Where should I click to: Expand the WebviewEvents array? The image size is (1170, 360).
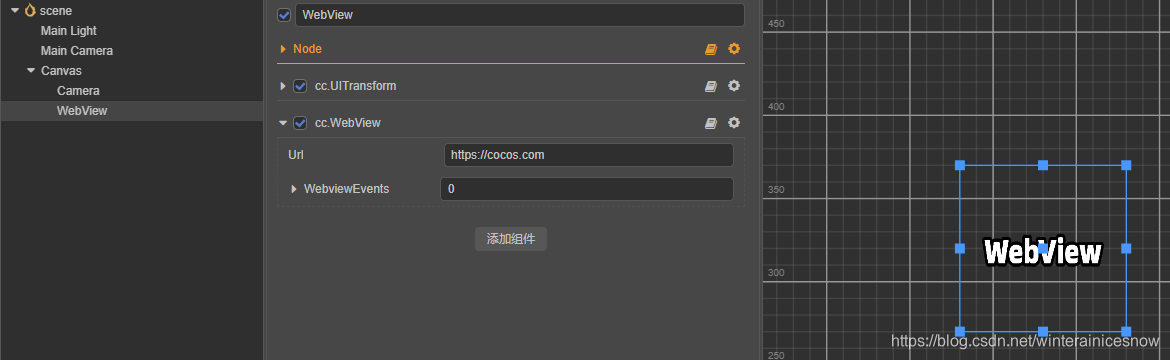294,189
